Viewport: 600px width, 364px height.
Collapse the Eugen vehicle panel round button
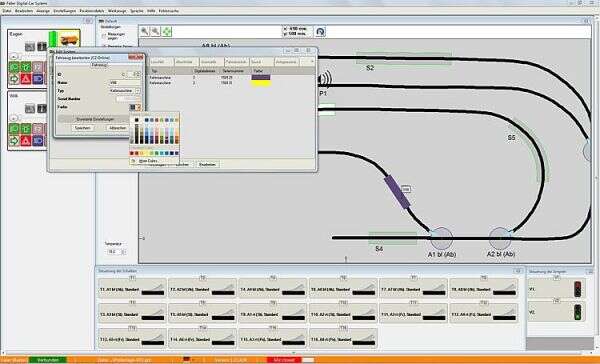pos(14,56)
